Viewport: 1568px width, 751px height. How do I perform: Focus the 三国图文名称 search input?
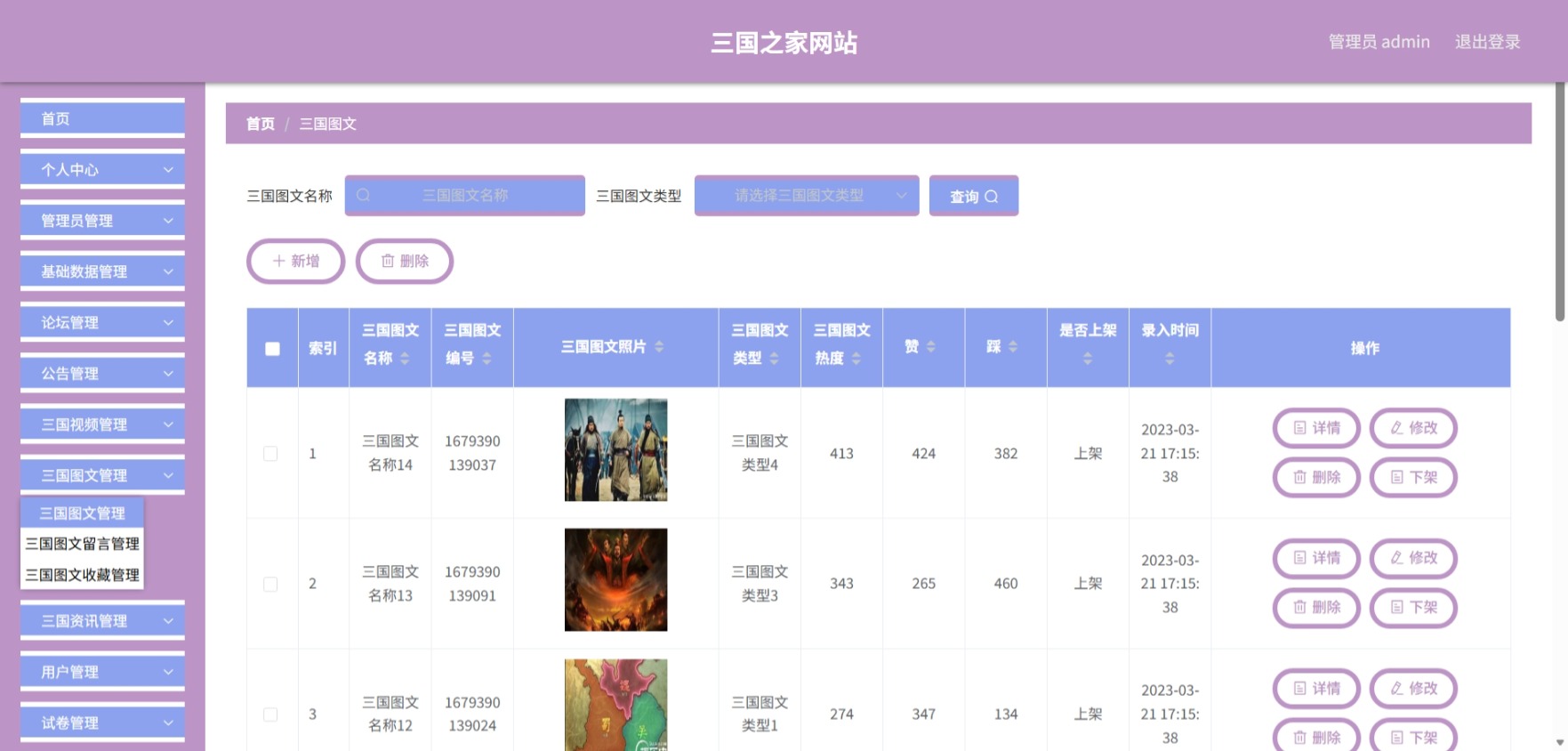(465, 195)
